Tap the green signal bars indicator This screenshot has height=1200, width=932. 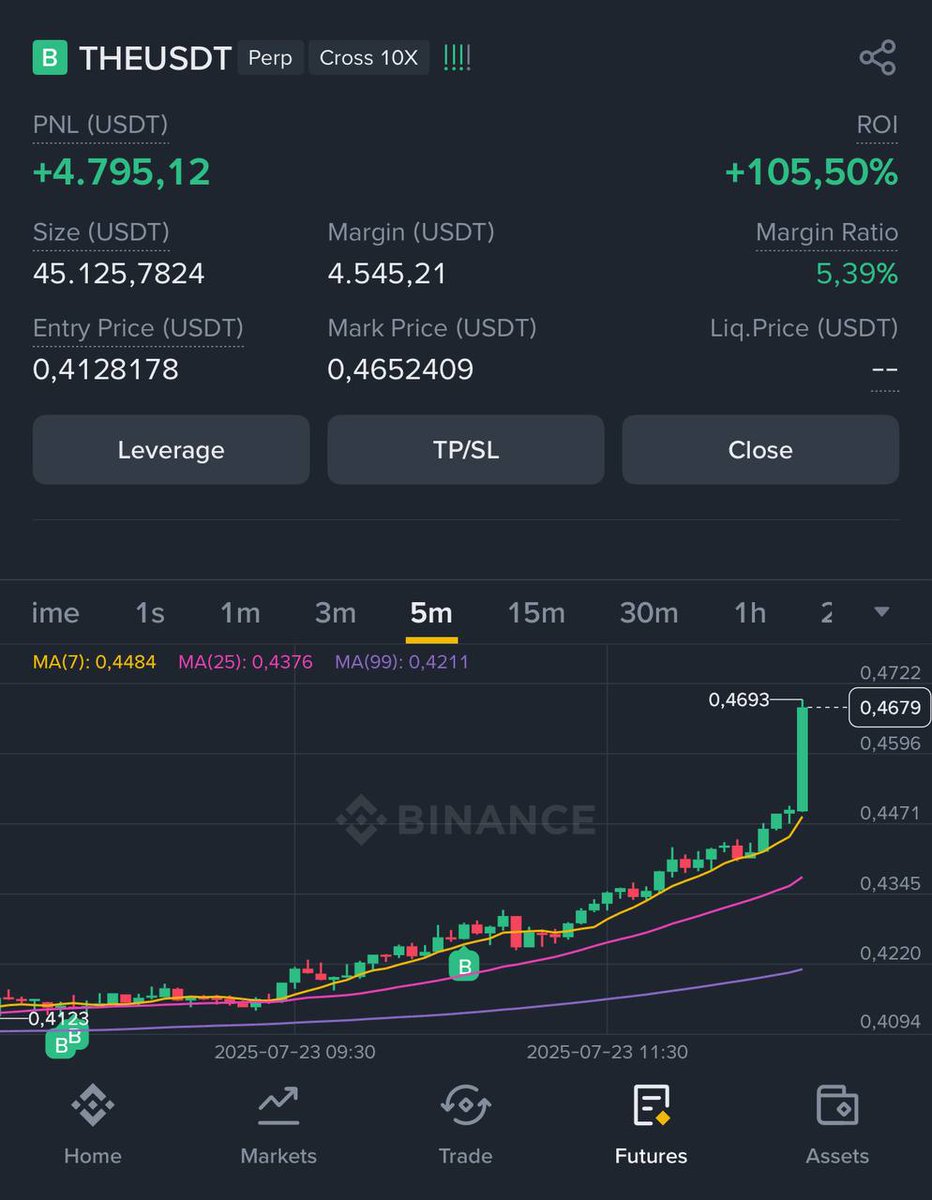pyautogui.click(x=456, y=57)
